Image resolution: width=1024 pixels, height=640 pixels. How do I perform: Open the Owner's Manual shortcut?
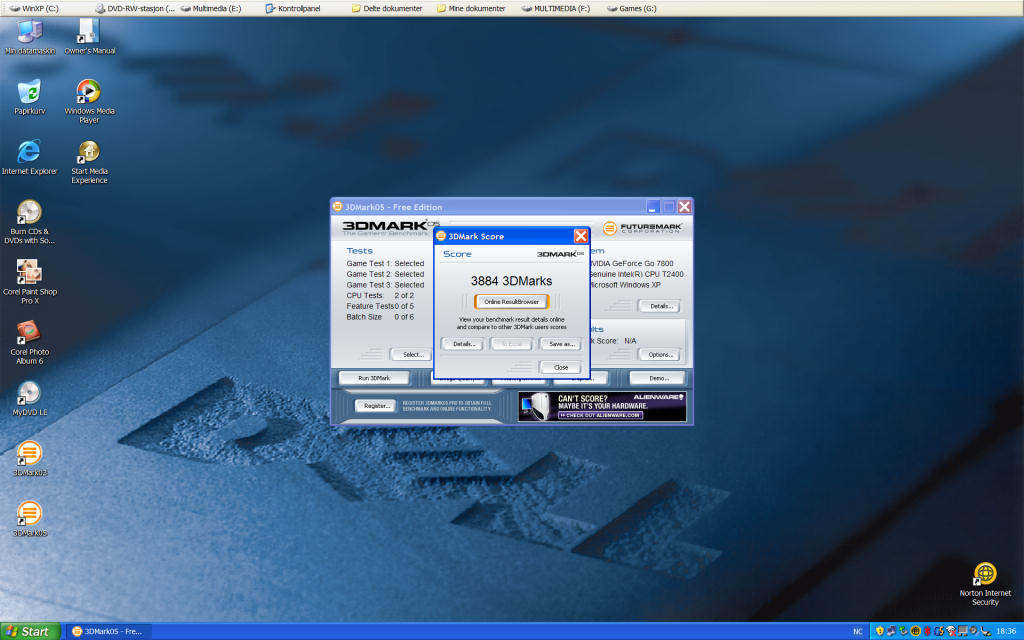pos(89,38)
